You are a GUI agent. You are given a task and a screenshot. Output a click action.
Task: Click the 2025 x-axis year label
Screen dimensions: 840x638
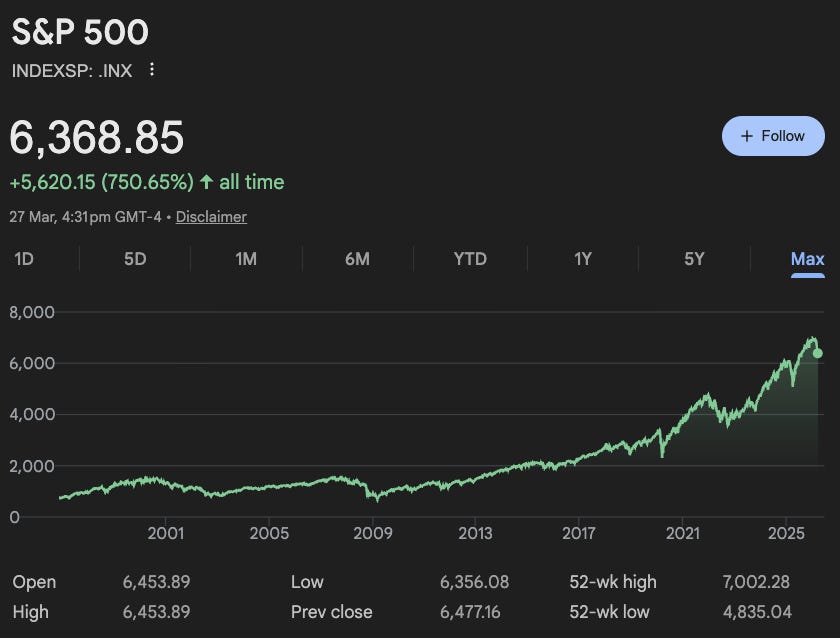[786, 534]
